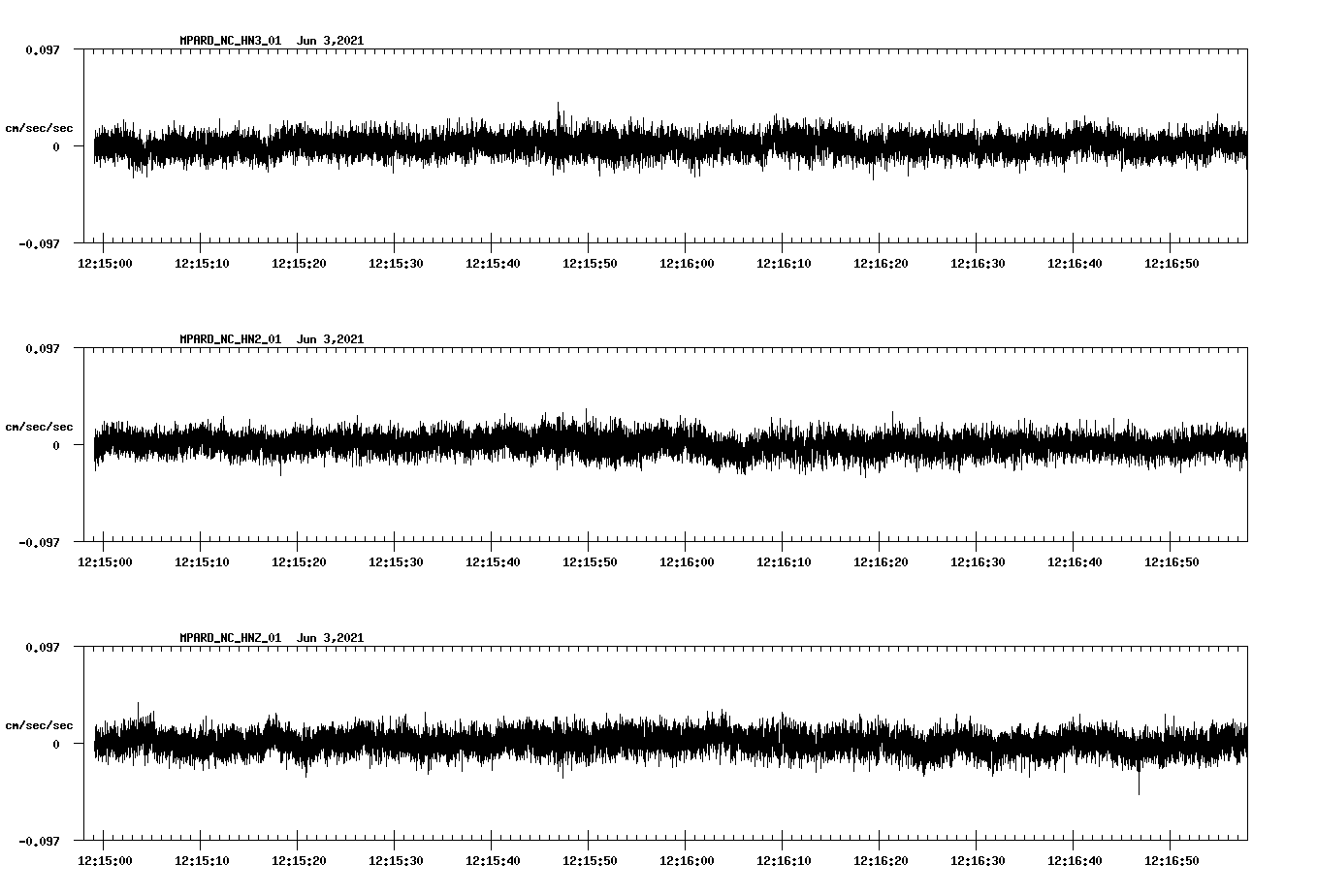Click 12:16:30 time label under HNZ plot
This screenshot has height=896, width=1317.
pos(978,861)
